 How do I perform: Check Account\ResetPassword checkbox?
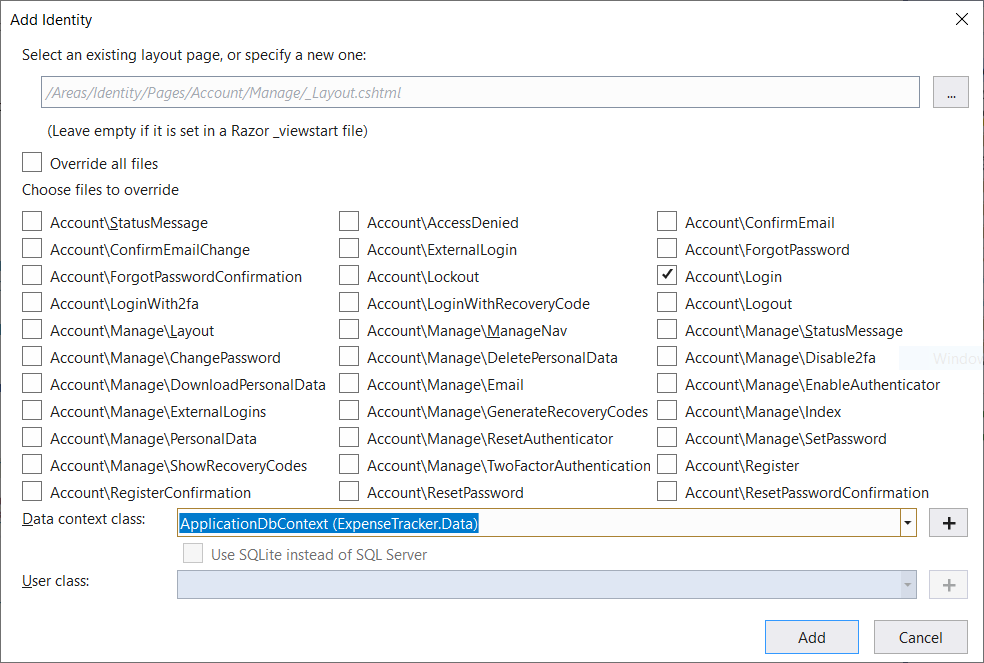pos(349,492)
